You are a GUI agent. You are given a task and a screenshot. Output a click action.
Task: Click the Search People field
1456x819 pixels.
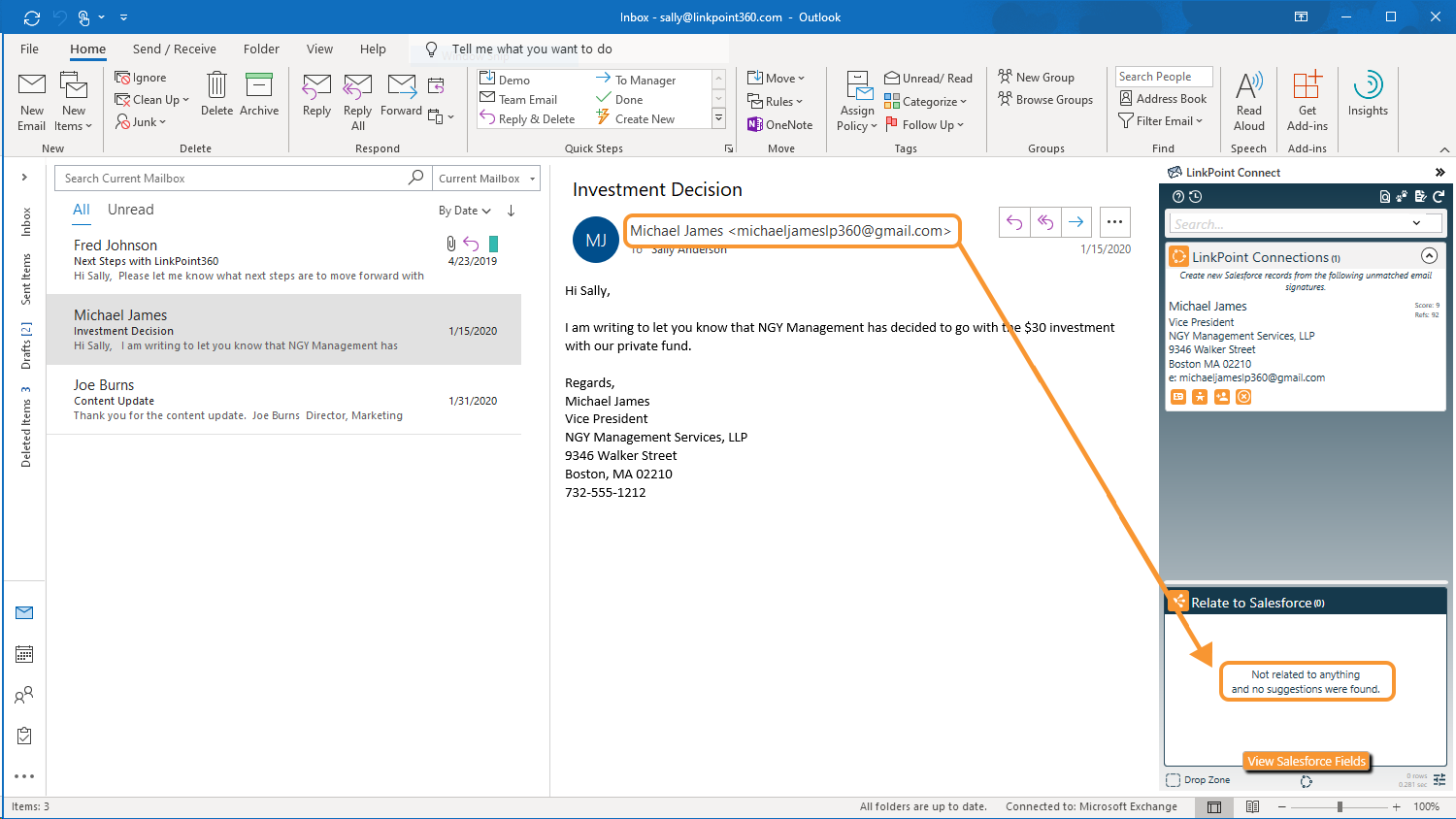(1164, 77)
